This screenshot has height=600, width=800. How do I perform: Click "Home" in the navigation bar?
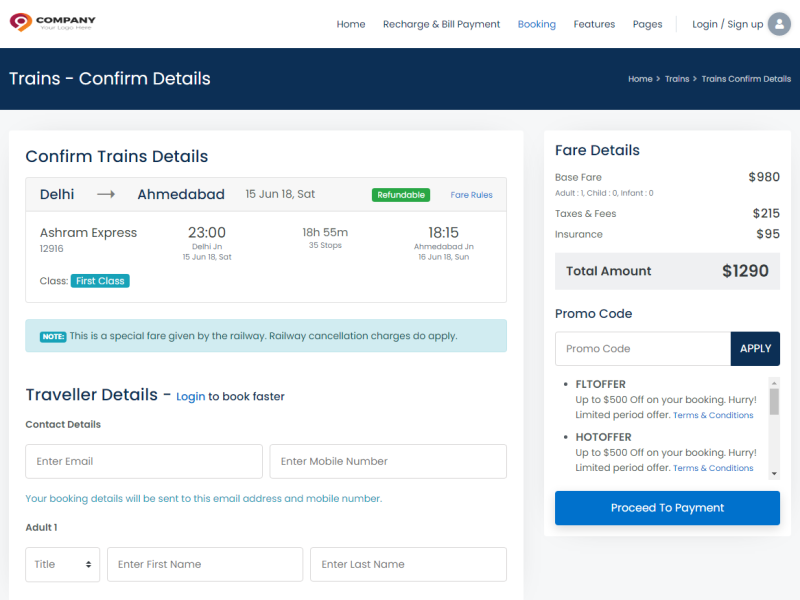[x=351, y=24]
